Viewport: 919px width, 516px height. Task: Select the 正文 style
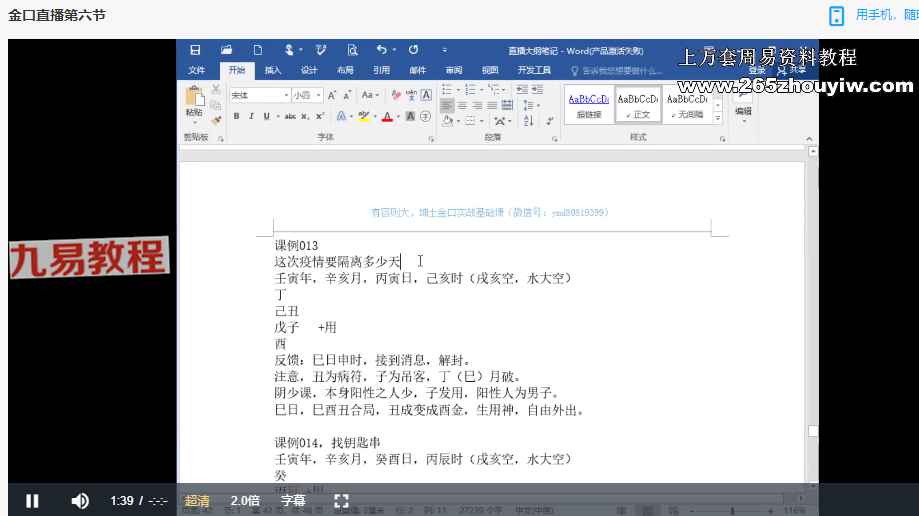click(x=638, y=105)
